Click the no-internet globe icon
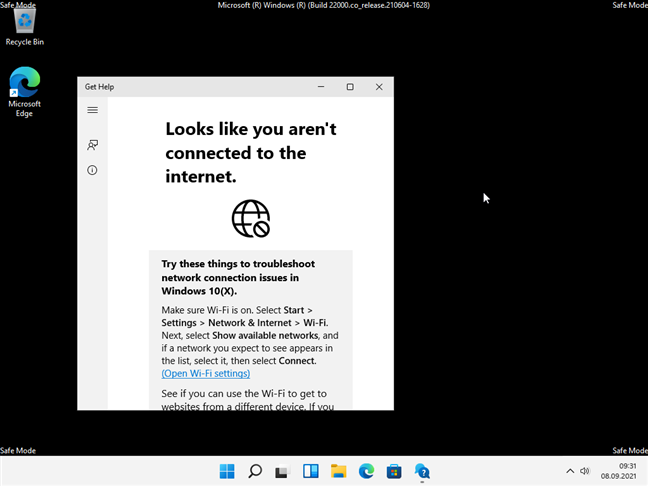The image size is (648, 486). [x=250, y=218]
